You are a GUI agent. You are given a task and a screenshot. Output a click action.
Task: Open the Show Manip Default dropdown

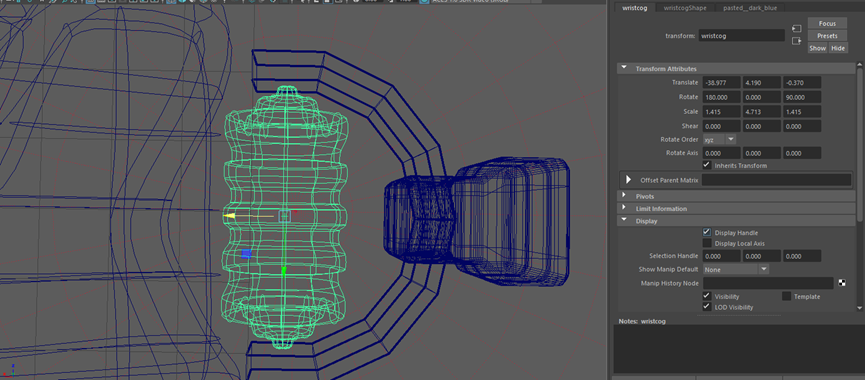point(736,270)
